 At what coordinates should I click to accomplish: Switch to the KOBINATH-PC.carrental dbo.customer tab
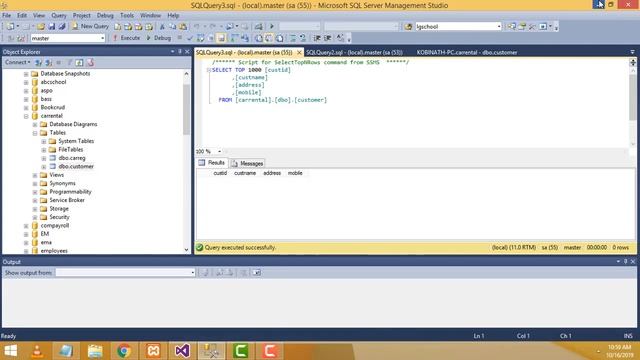(x=467, y=52)
